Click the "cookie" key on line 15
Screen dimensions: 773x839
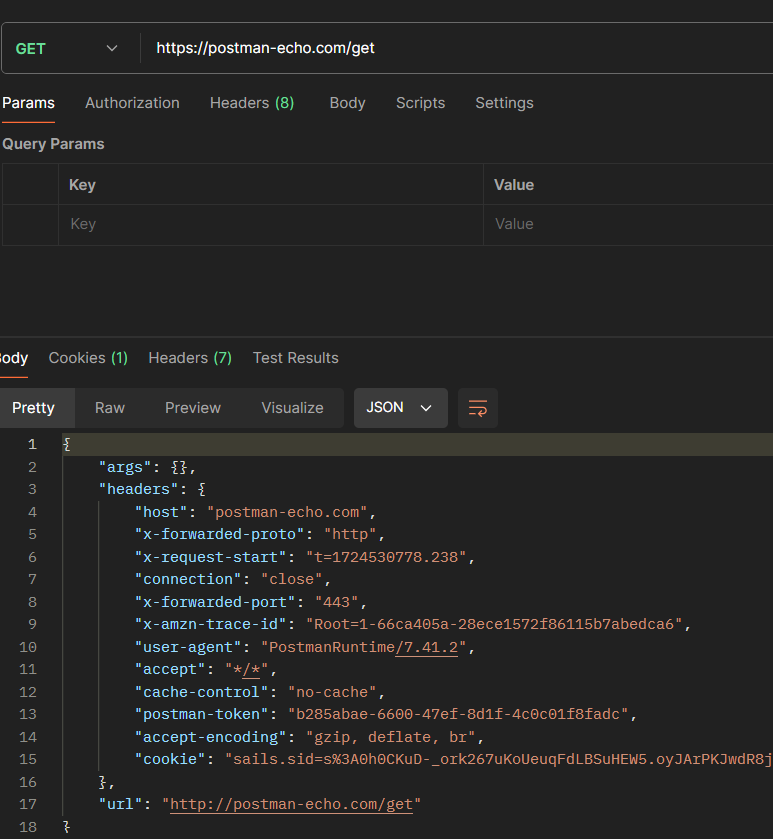[x=170, y=759]
